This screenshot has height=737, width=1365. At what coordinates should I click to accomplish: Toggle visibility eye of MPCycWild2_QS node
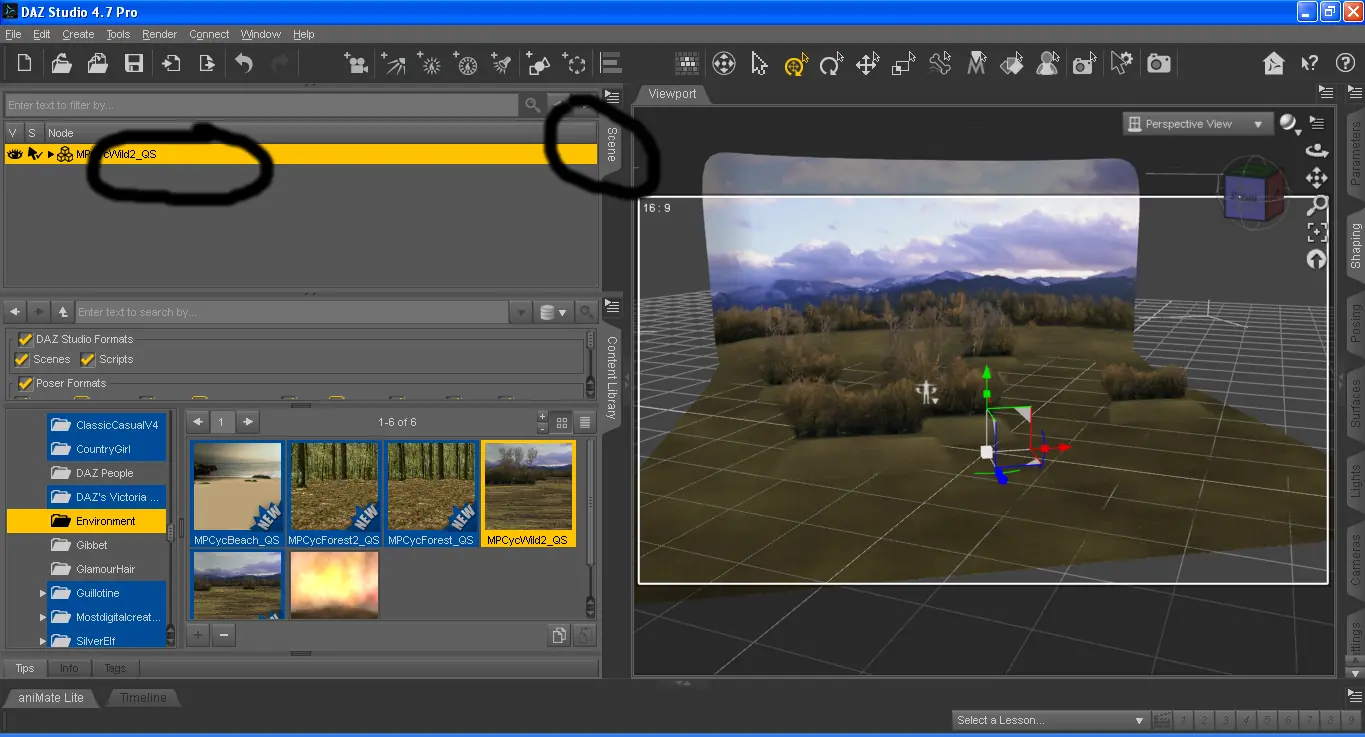[x=14, y=154]
